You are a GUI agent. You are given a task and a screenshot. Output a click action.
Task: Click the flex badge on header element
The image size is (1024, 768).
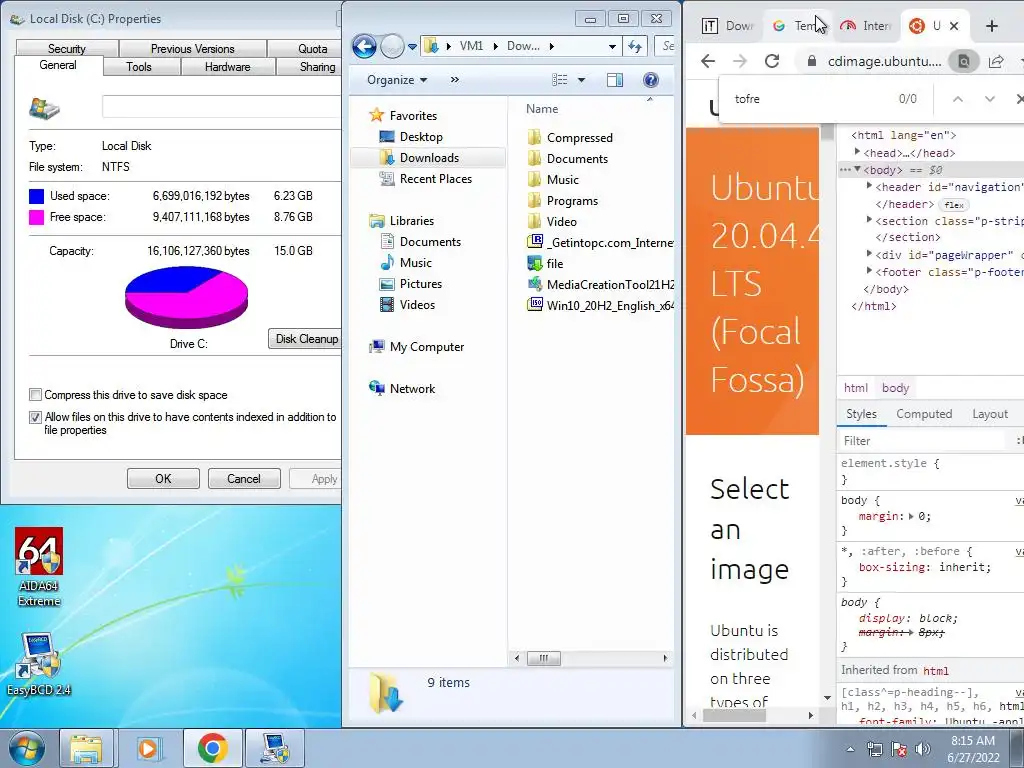click(x=954, y=204)
